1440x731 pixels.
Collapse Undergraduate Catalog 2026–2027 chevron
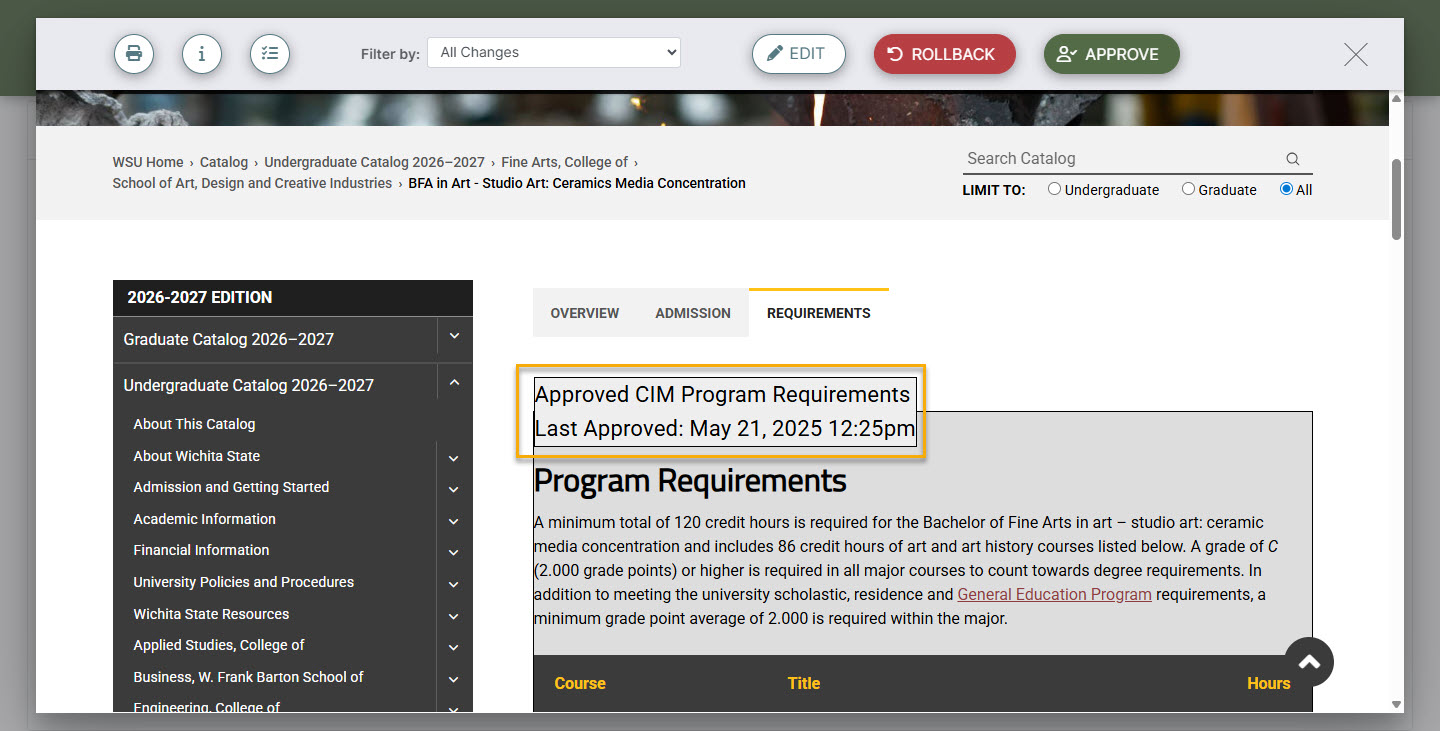coord(454,383)
